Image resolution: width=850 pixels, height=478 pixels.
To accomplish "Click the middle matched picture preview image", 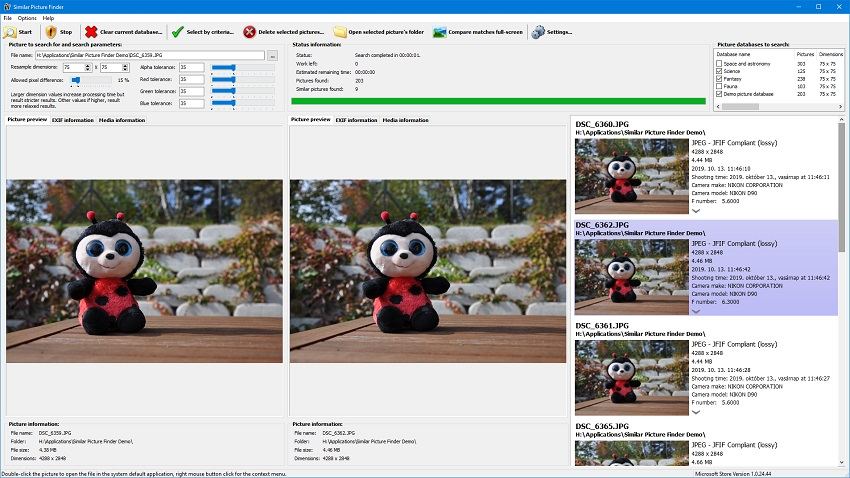I will coord(428,271).
